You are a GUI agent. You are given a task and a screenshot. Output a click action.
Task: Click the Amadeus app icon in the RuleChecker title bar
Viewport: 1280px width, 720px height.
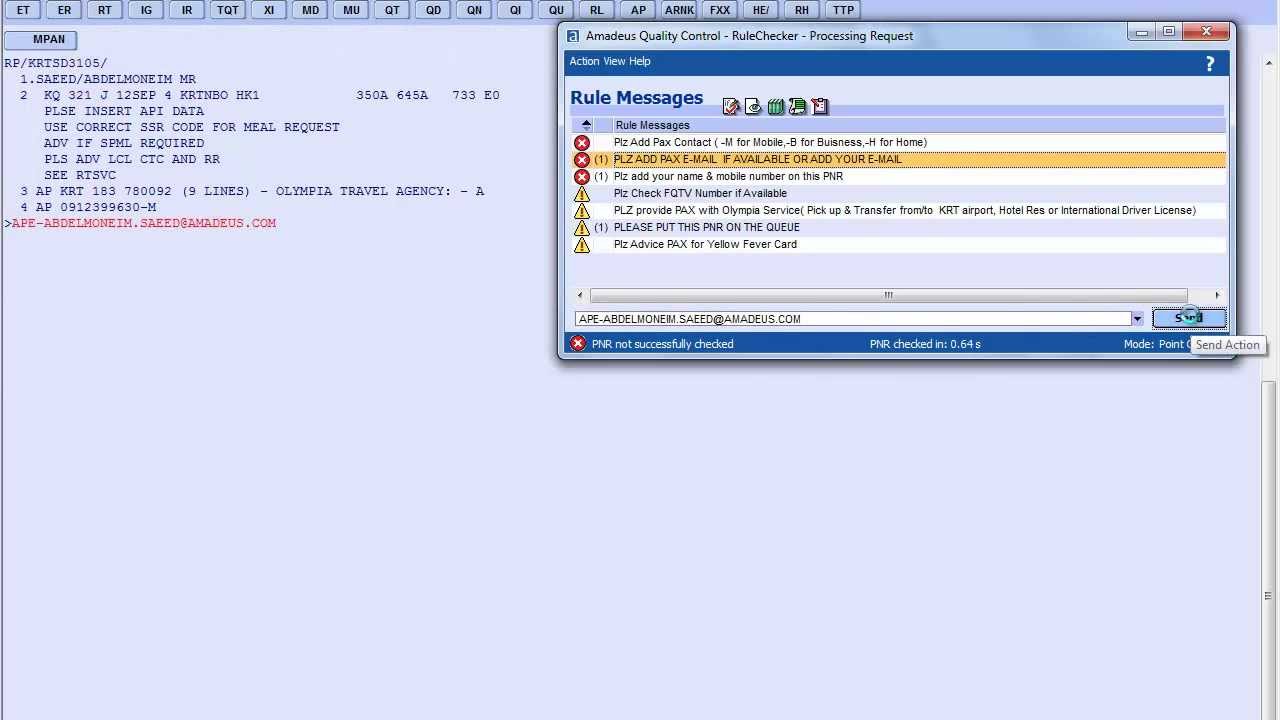(573, 36)
